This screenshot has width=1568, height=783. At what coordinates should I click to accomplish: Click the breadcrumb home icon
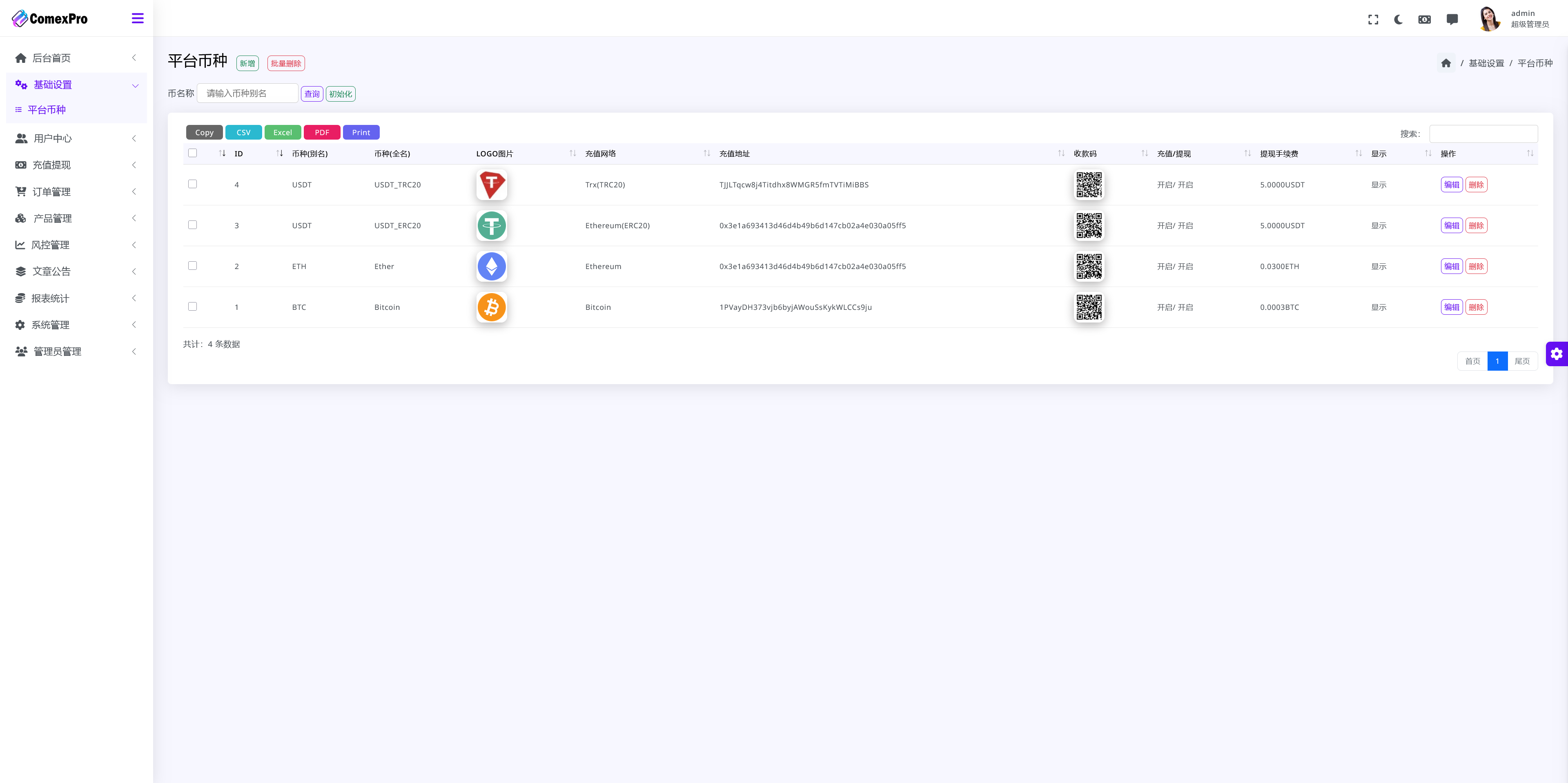(x=1445, y=63)
